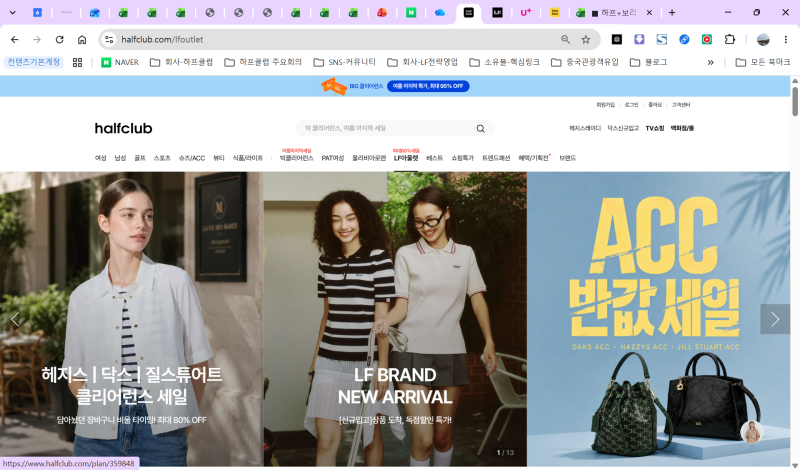Reload the halfclub page
Screen dimensions: 800x470
click(x=59, y=39)
